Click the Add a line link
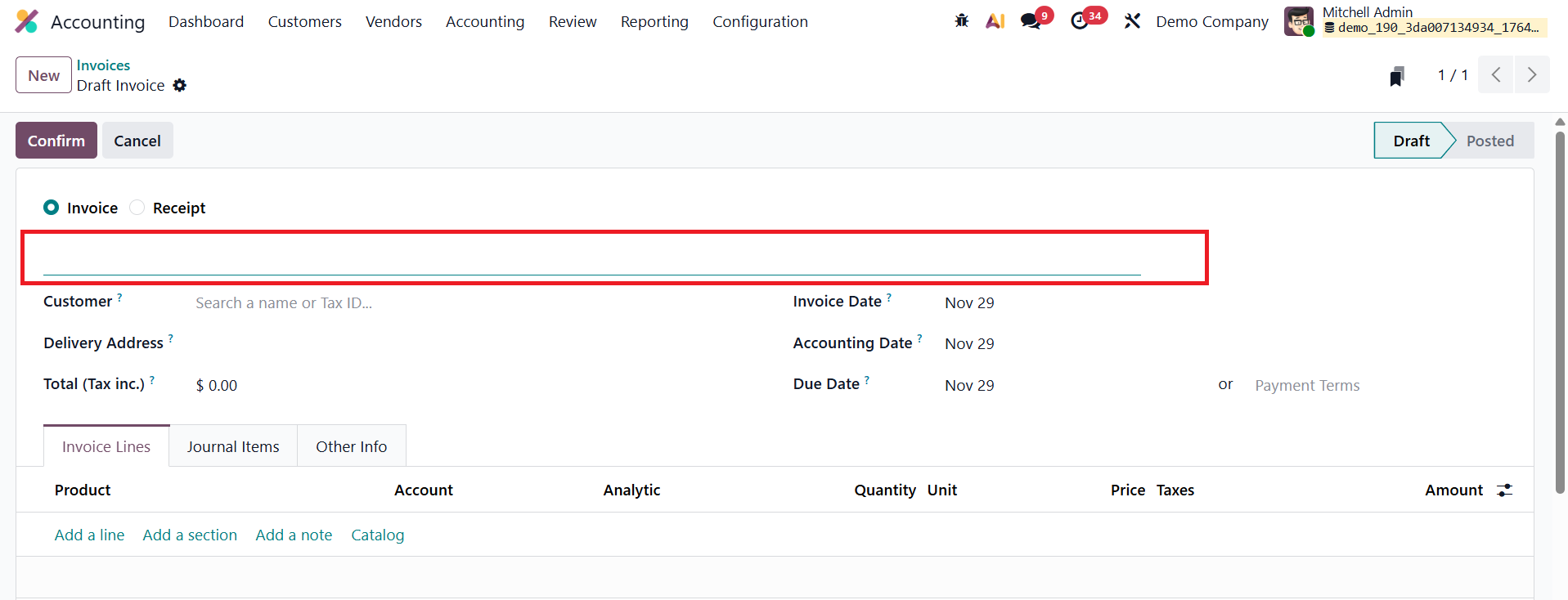1568x600 pixels. pyautogui.click(x=90, y=535)
